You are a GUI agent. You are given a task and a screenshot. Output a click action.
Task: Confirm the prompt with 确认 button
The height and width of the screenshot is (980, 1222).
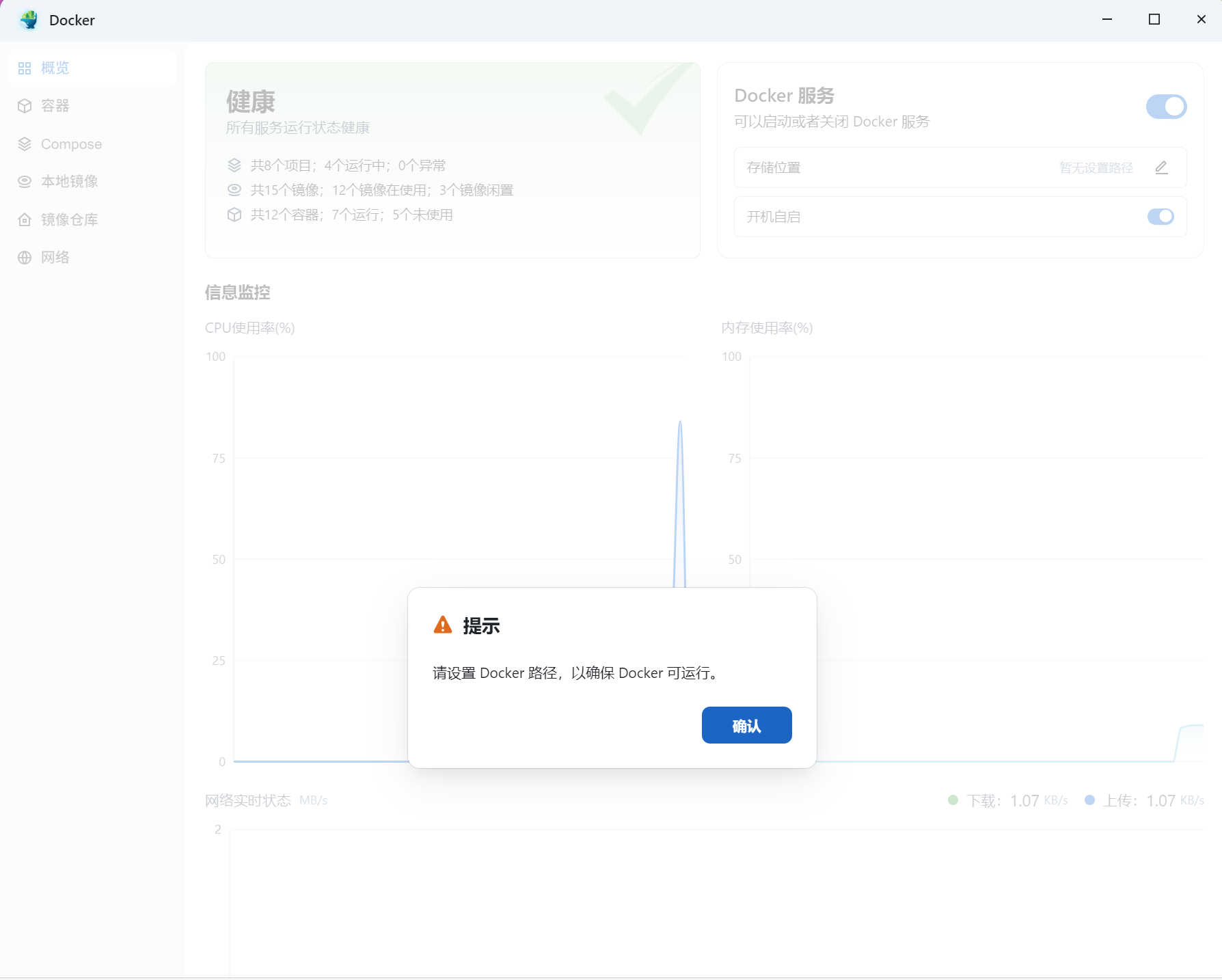click(x=746, y=725)
